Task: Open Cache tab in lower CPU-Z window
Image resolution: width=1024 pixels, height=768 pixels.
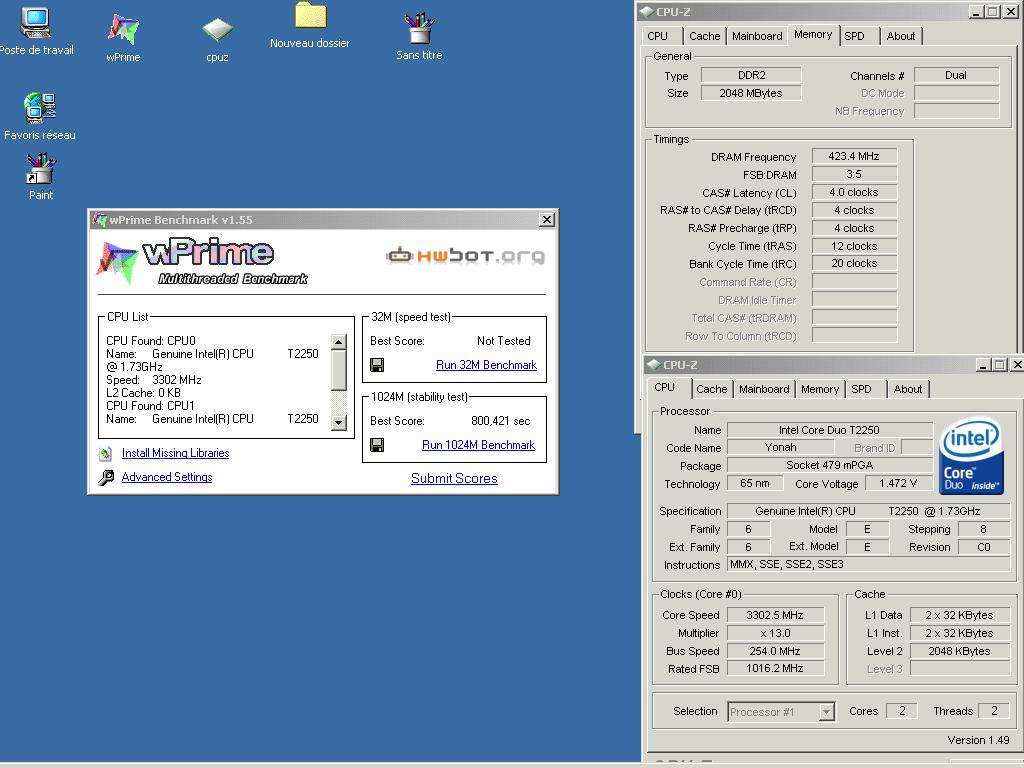Action: (712, 389)
